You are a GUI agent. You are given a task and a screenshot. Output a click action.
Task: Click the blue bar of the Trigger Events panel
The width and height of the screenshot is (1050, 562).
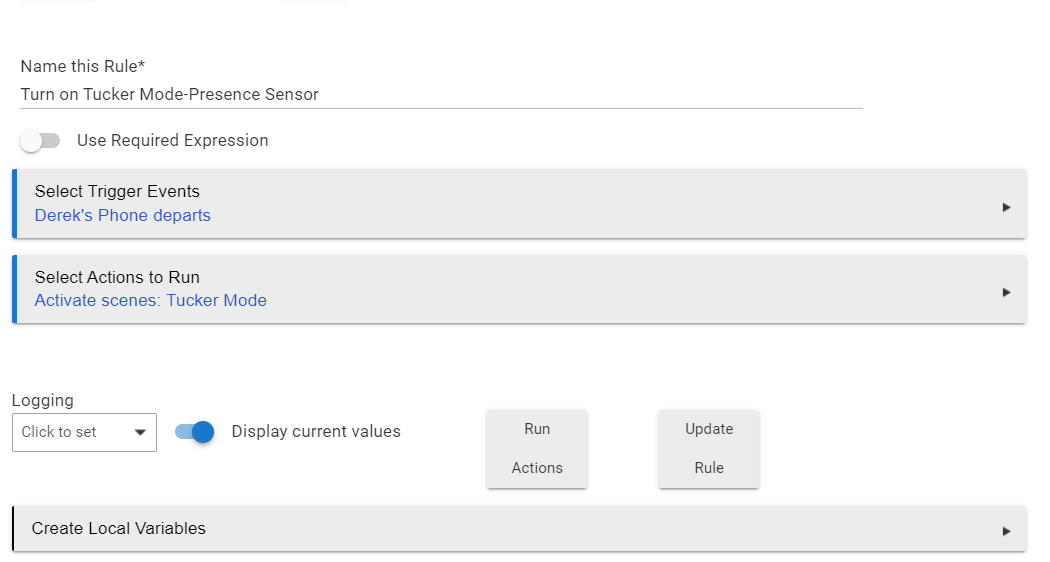click(14, 204)
